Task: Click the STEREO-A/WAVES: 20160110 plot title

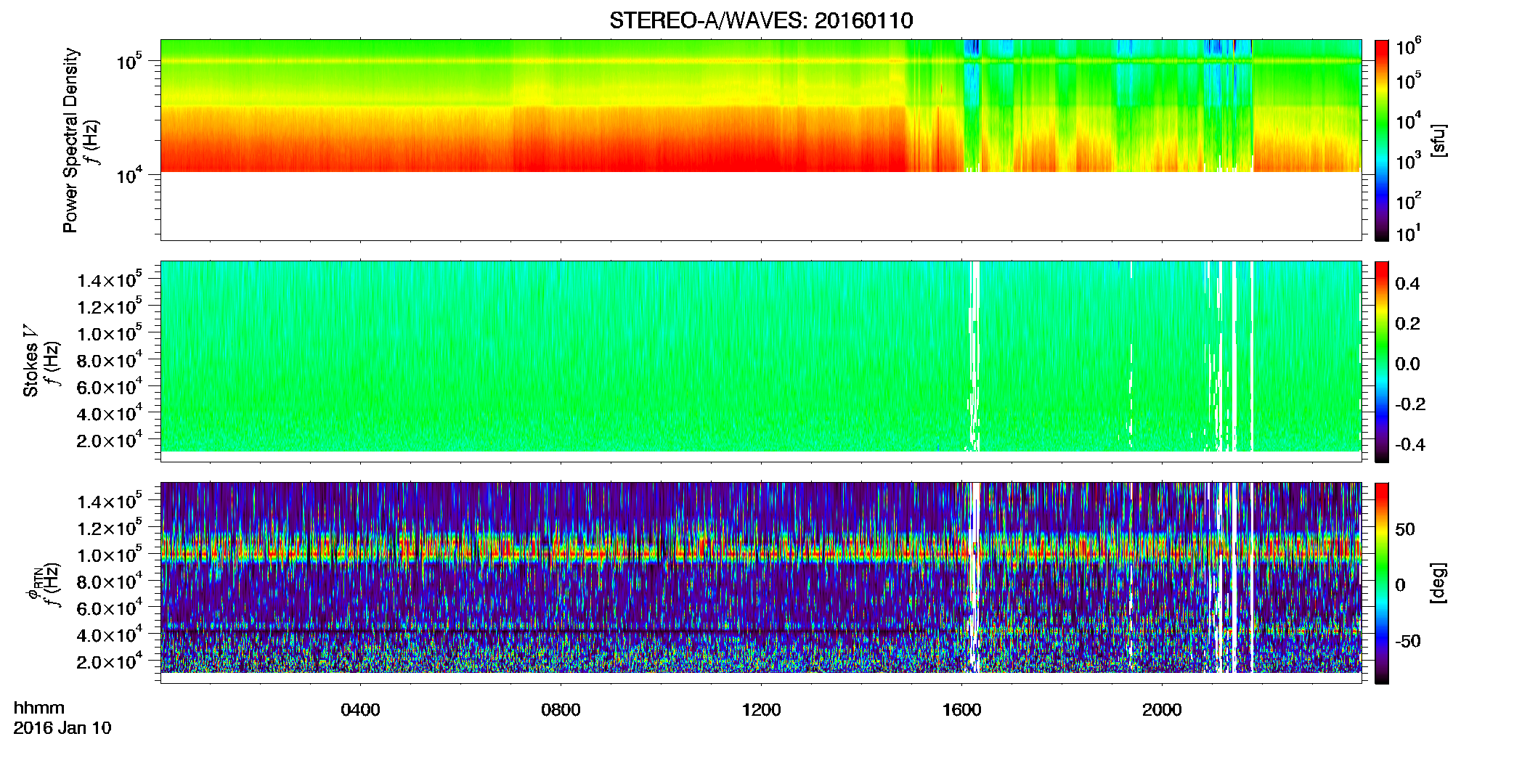Action: click(761, 20)
